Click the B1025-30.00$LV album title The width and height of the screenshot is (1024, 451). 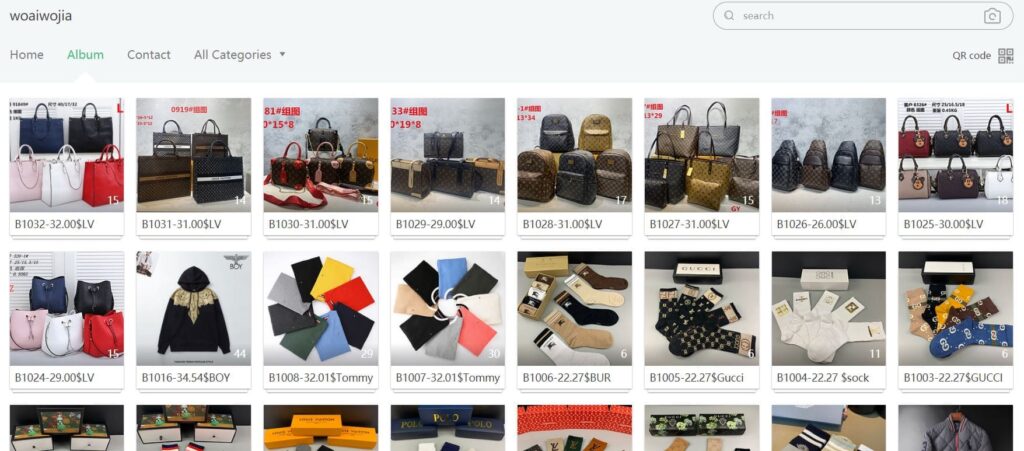[943, 224]
